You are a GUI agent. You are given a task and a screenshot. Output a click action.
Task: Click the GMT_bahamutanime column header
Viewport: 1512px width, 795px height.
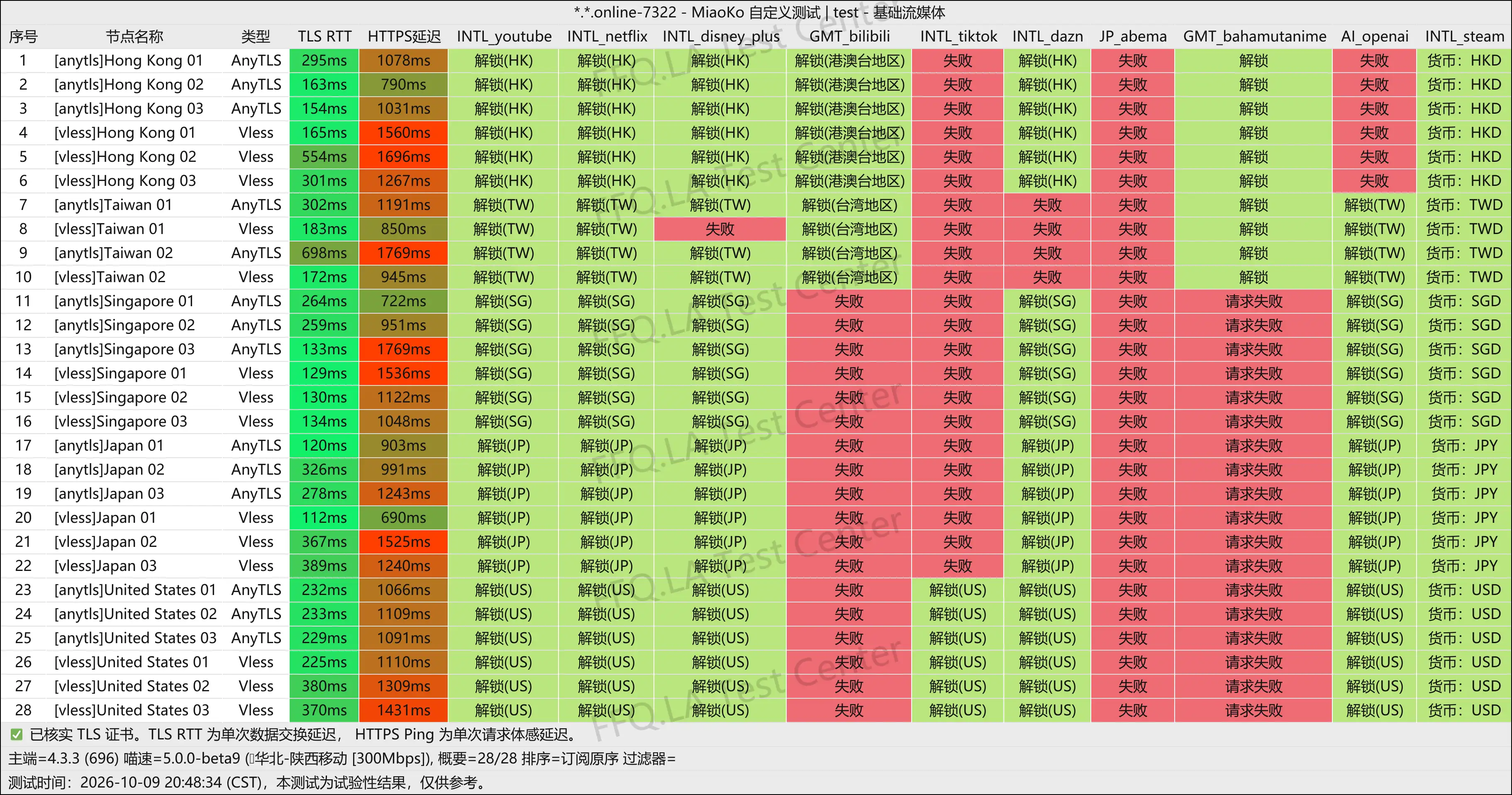click(1254, 37)
